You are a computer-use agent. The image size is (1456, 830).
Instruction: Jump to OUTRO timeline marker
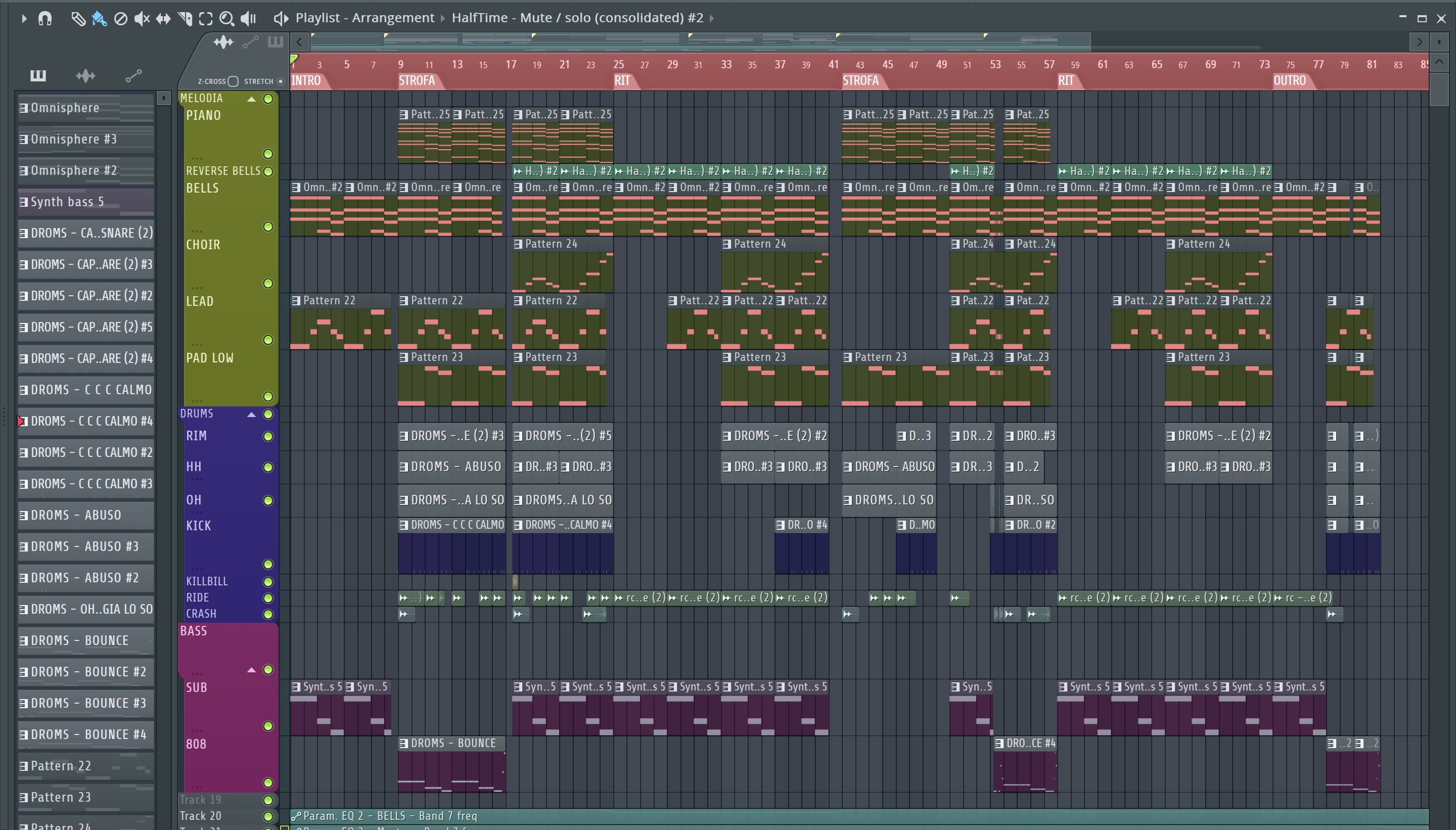pos(1290,80)
